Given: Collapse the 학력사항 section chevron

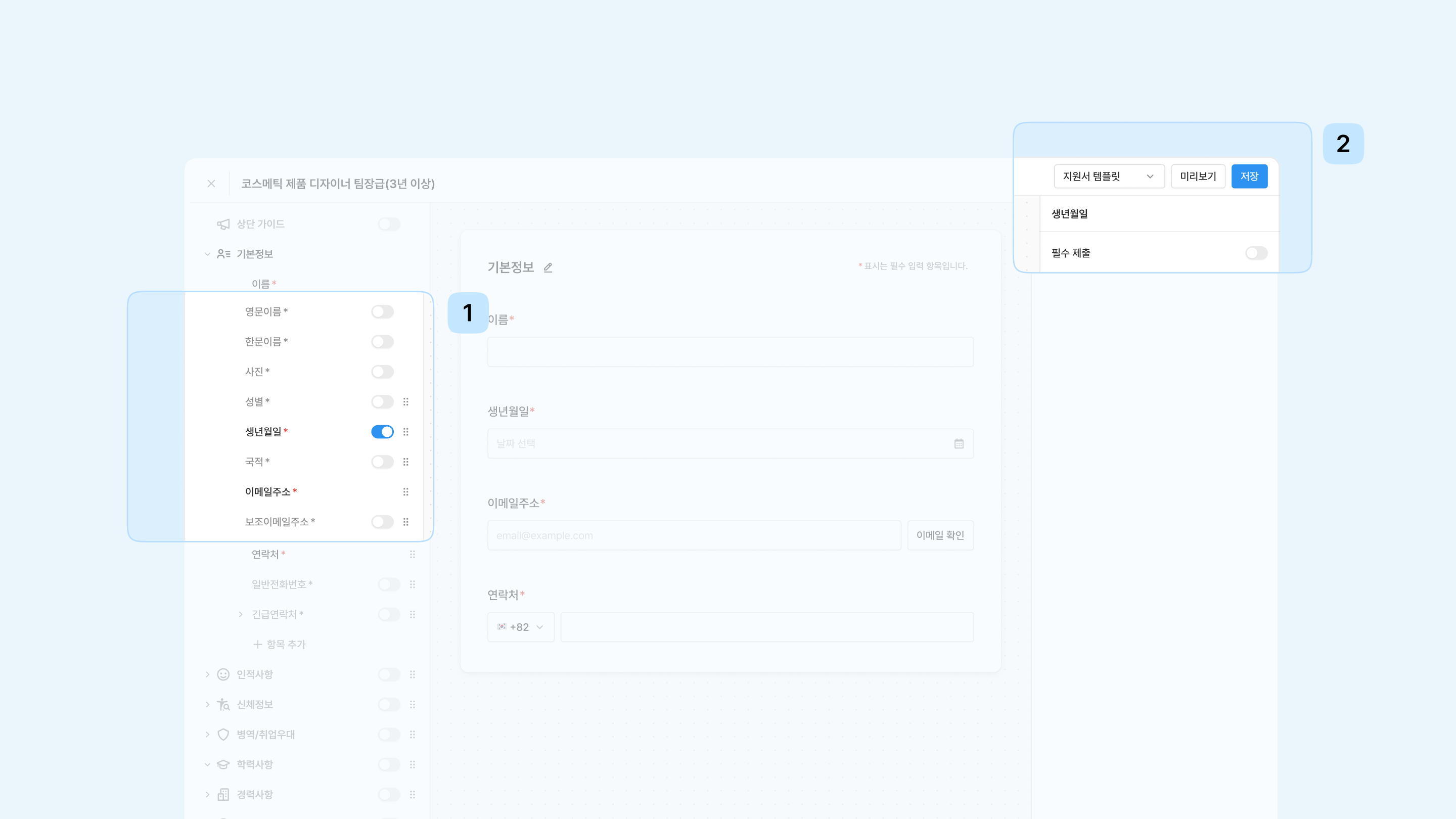Looking at the screenshot, I should tap(207, 764).
